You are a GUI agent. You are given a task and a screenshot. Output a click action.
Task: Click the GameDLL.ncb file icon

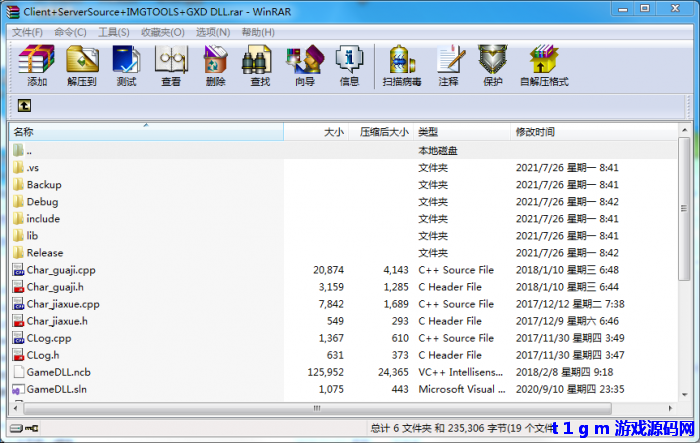pyautogui.click(x=18, y=372)
